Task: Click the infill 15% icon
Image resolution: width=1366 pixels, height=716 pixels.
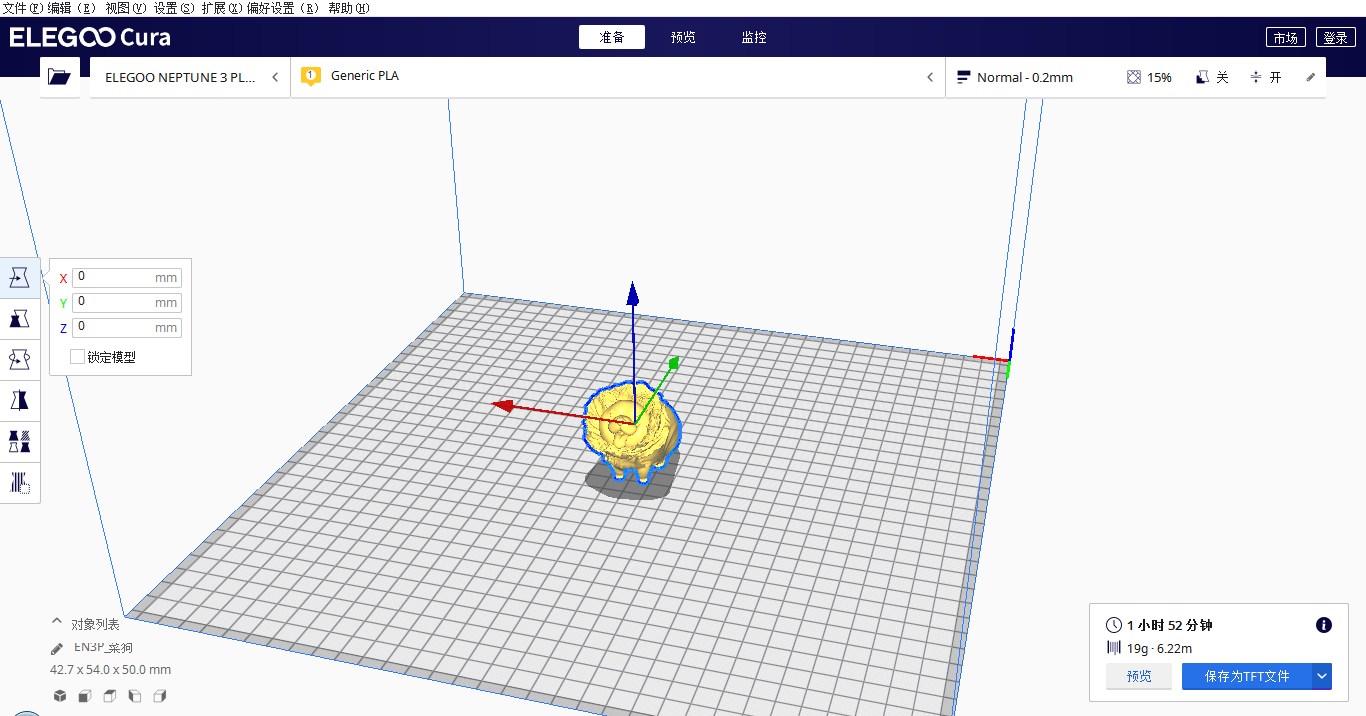Action: click(1133, 77)
